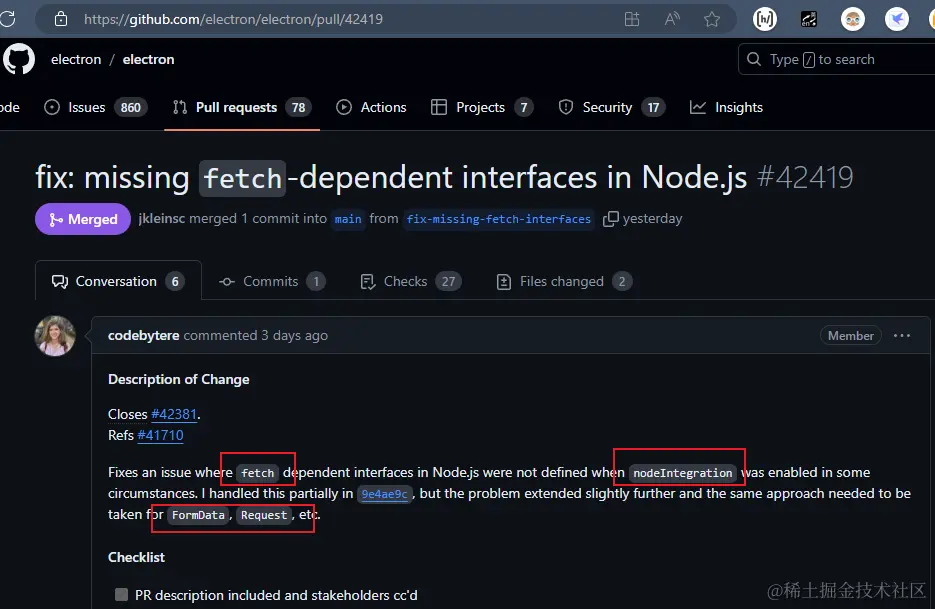Click the blue bird extension icon
The width and height of the screenshot is (935, 609).
click(x=896, y=19)
